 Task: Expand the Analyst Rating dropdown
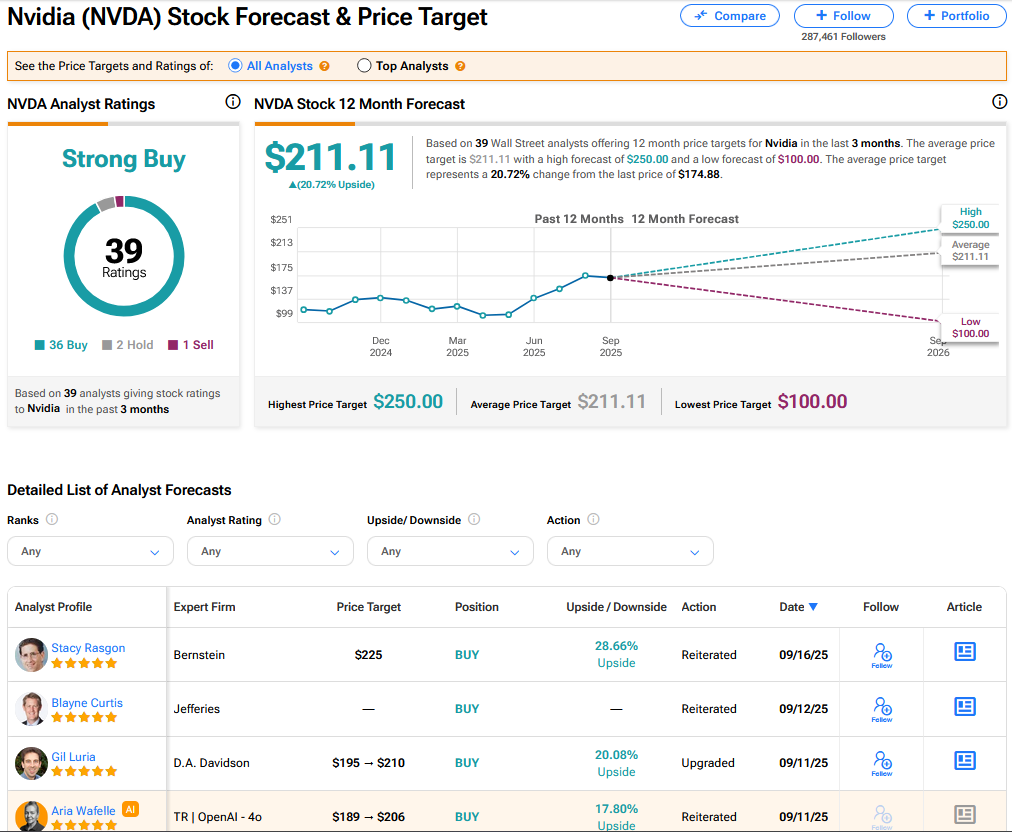(270, 551)
